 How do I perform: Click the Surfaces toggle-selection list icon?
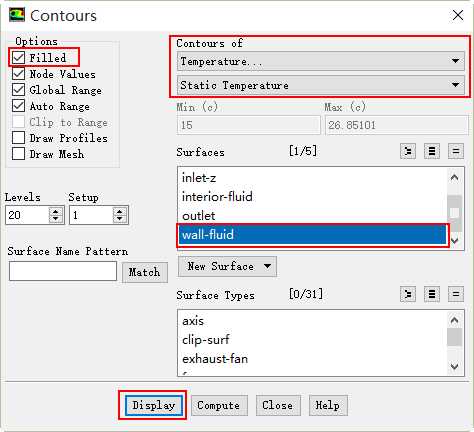tap(408, 151)
